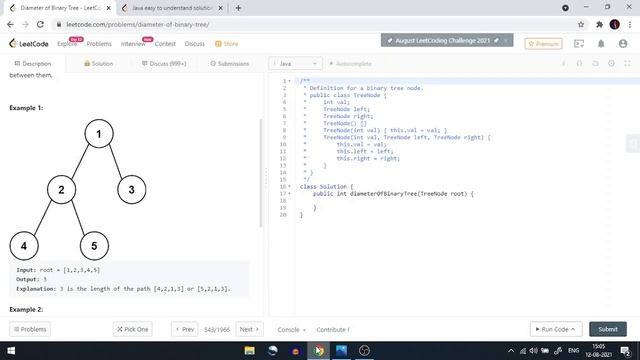Open a new browser tab
Screen dimensions: 640x360
point(238,8)
